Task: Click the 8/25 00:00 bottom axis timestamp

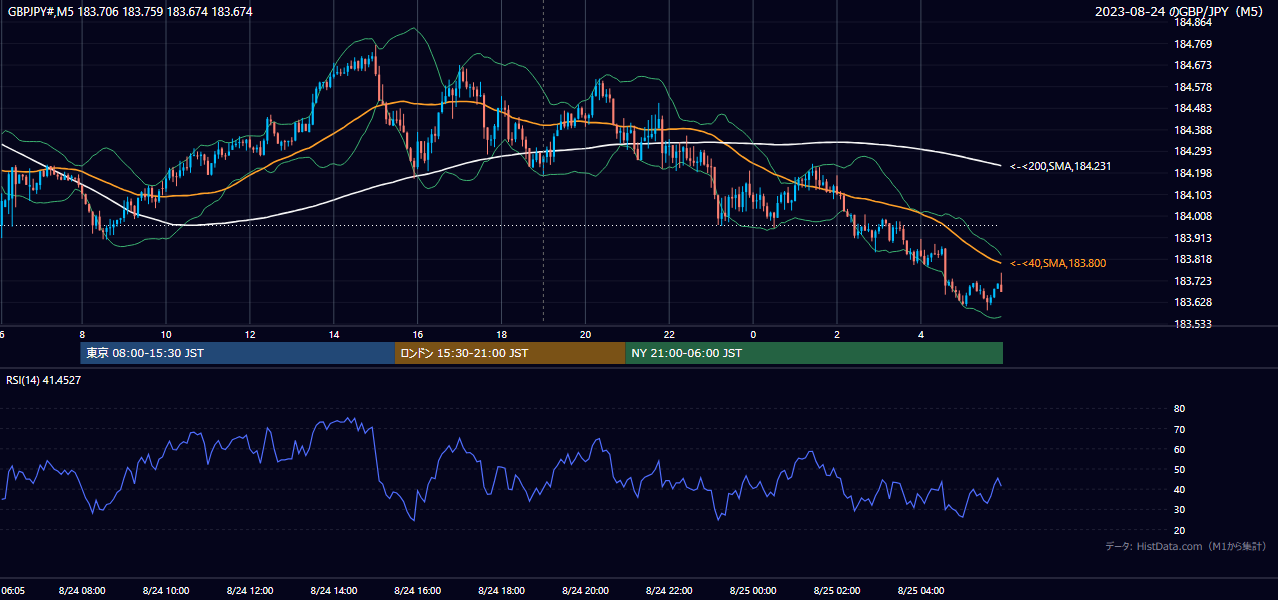Action: 754,590
